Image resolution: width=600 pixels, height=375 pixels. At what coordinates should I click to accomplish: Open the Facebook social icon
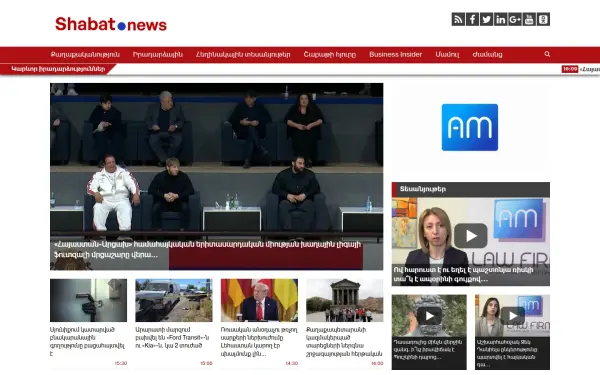(472, 19)
